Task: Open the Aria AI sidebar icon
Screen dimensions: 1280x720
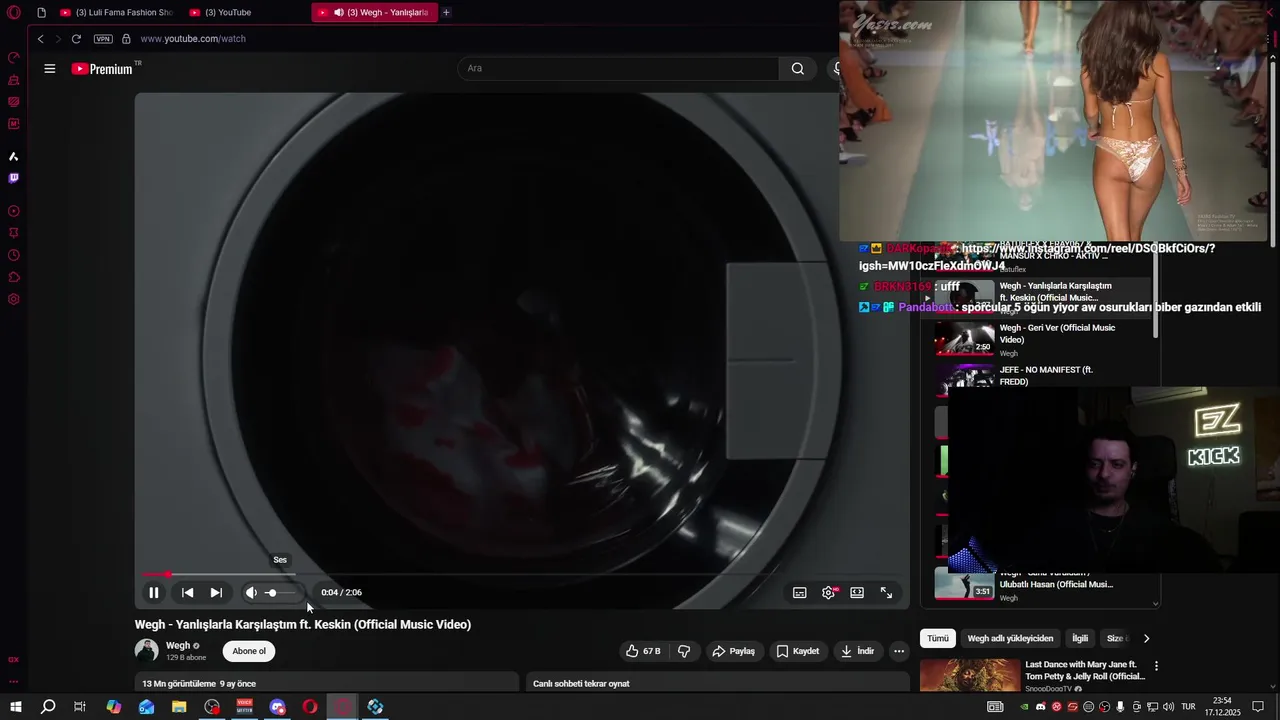Action: point(14,156)
